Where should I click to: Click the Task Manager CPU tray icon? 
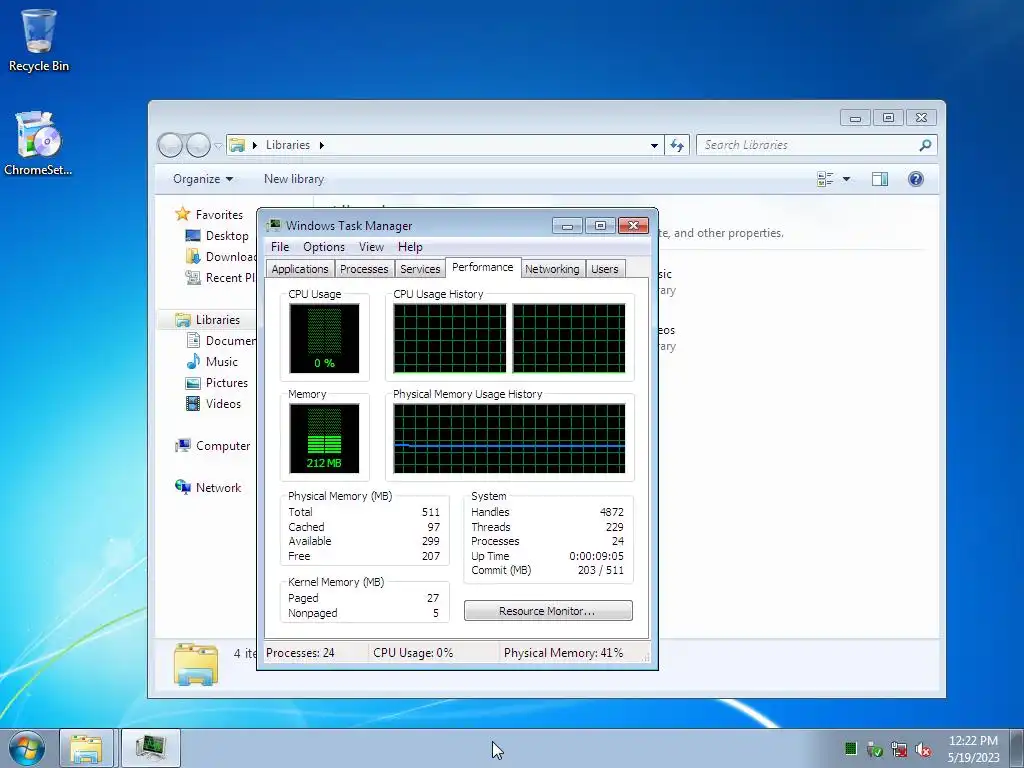pos(850,748)
